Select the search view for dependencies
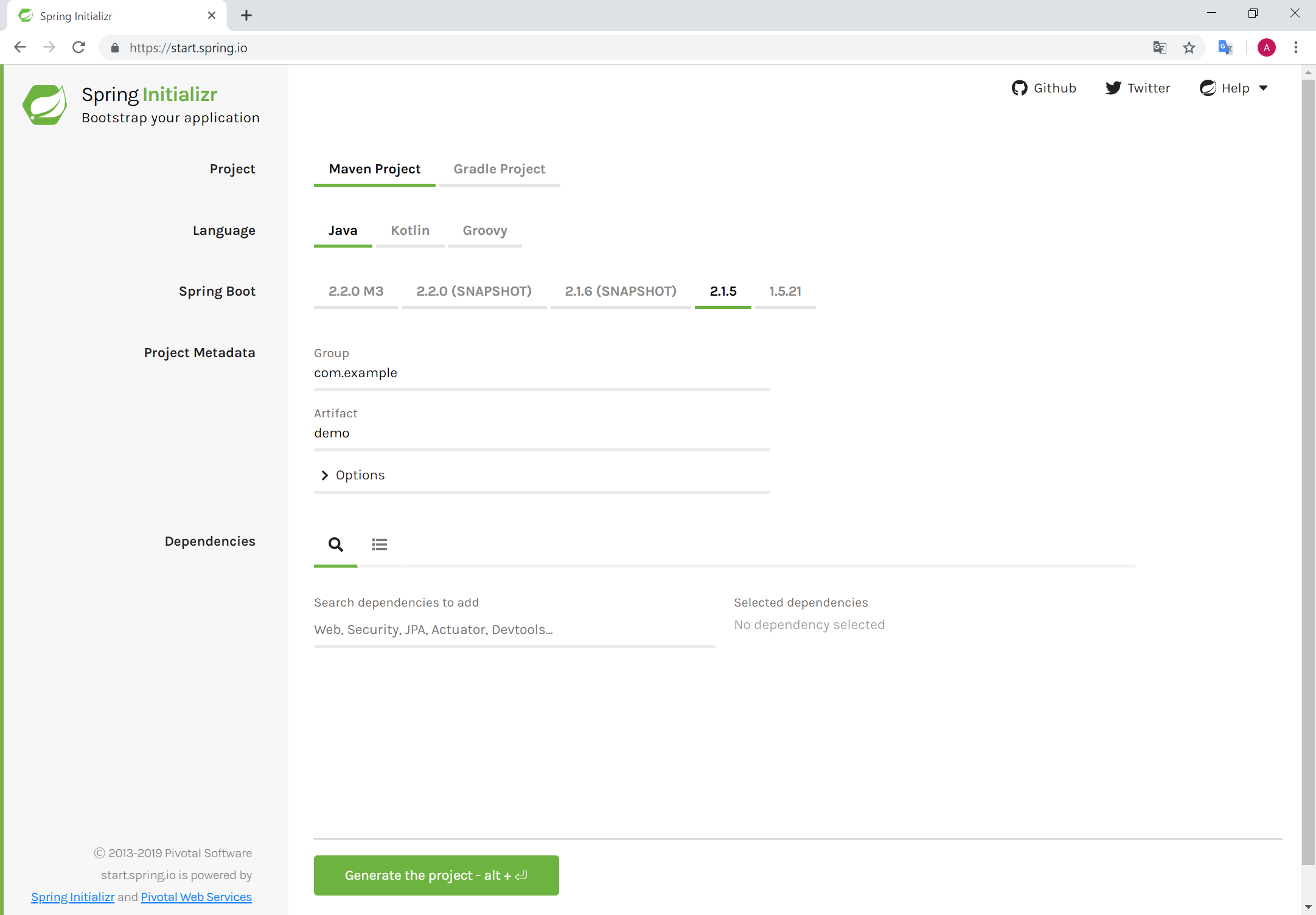 (335, 544)
